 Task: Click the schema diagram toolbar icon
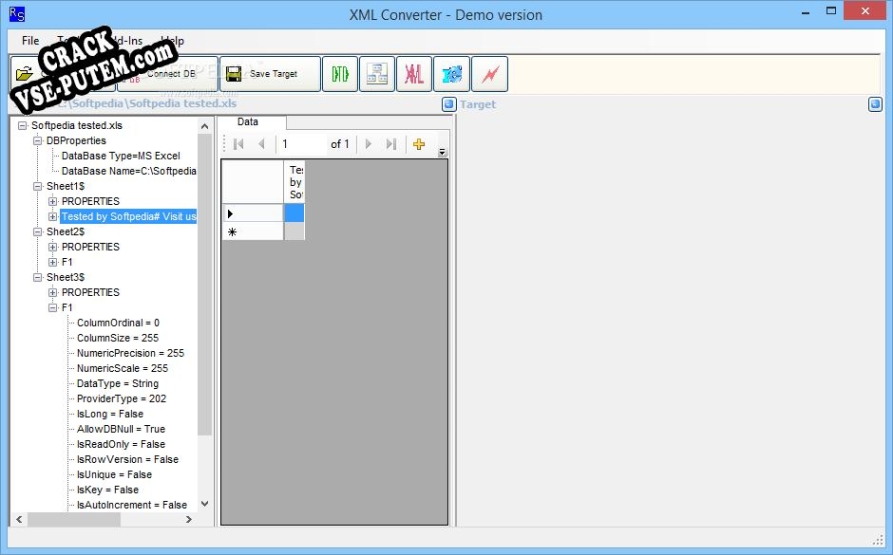[x=377, y=74]
